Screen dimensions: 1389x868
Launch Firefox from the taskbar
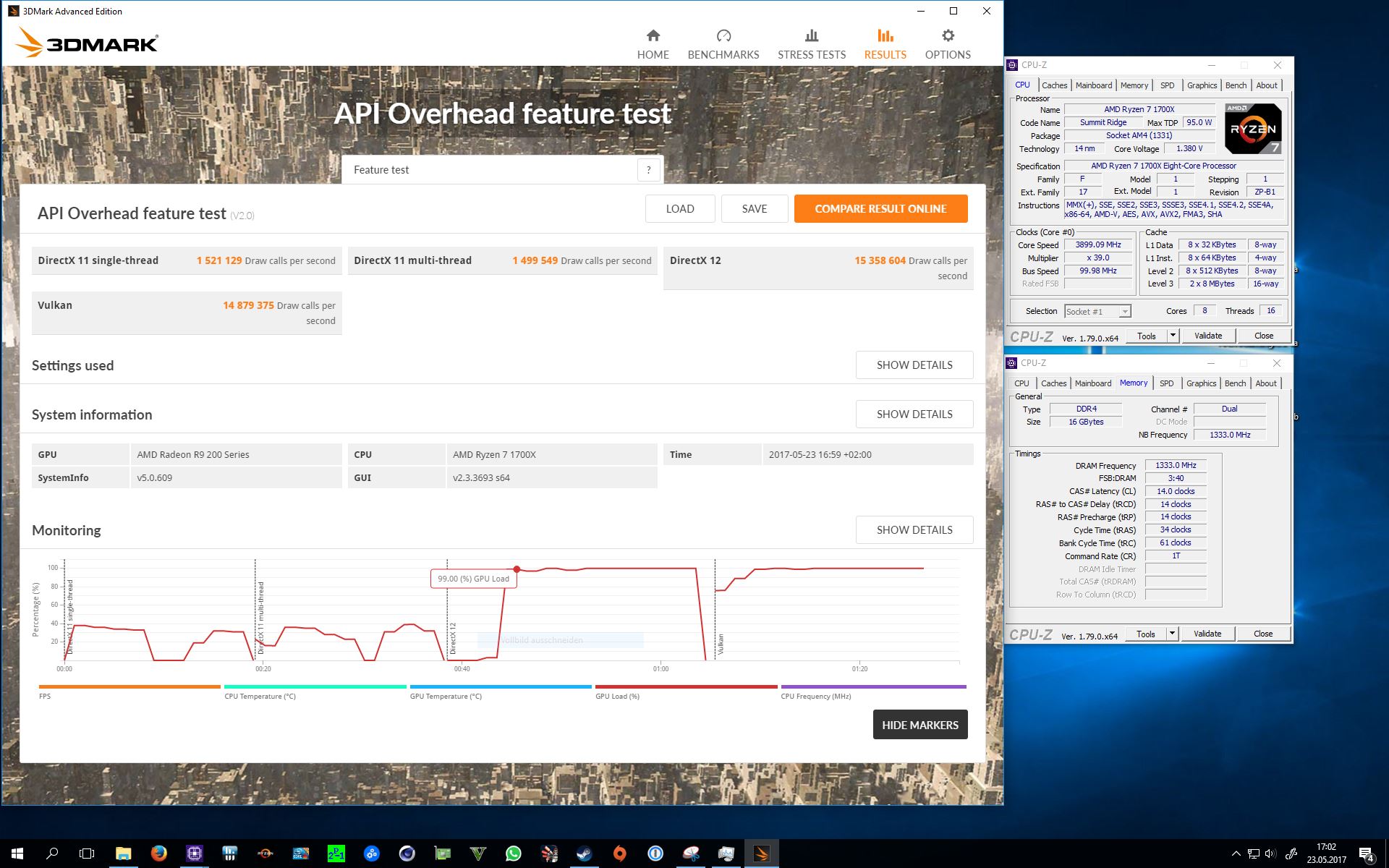click(x=159, y=854)
